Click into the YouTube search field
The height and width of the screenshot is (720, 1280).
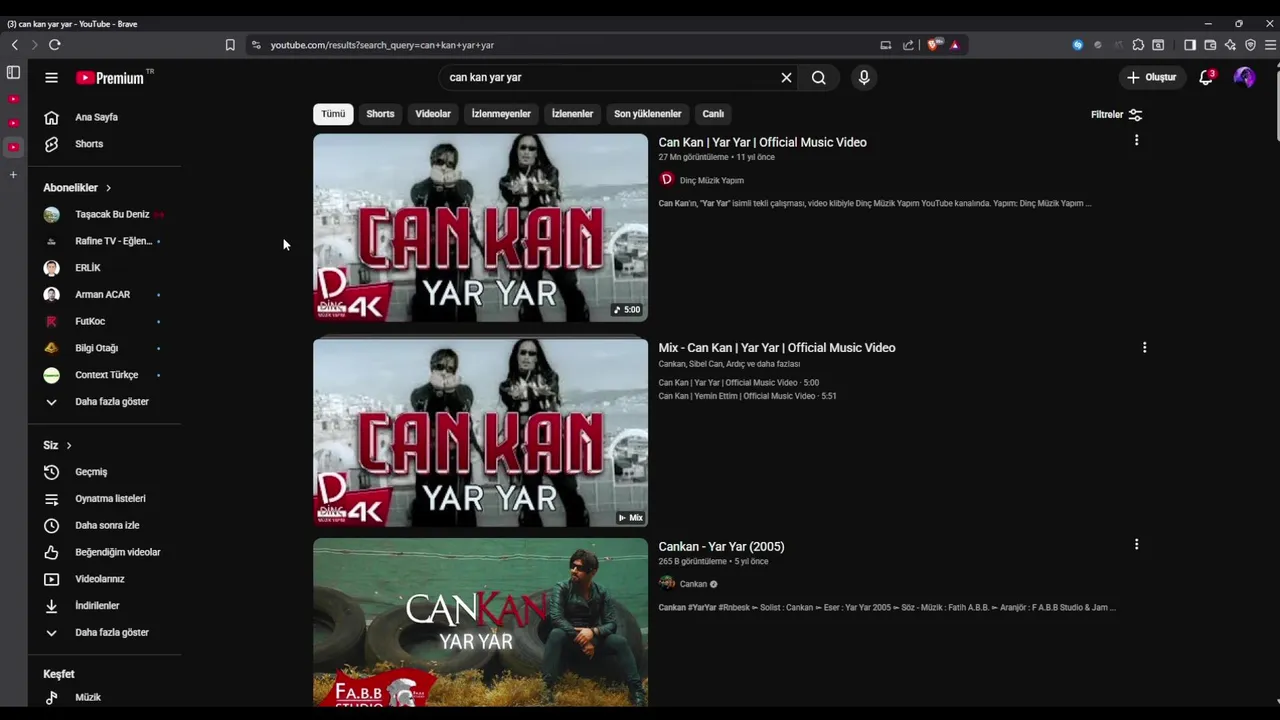[x=610, y=77]
